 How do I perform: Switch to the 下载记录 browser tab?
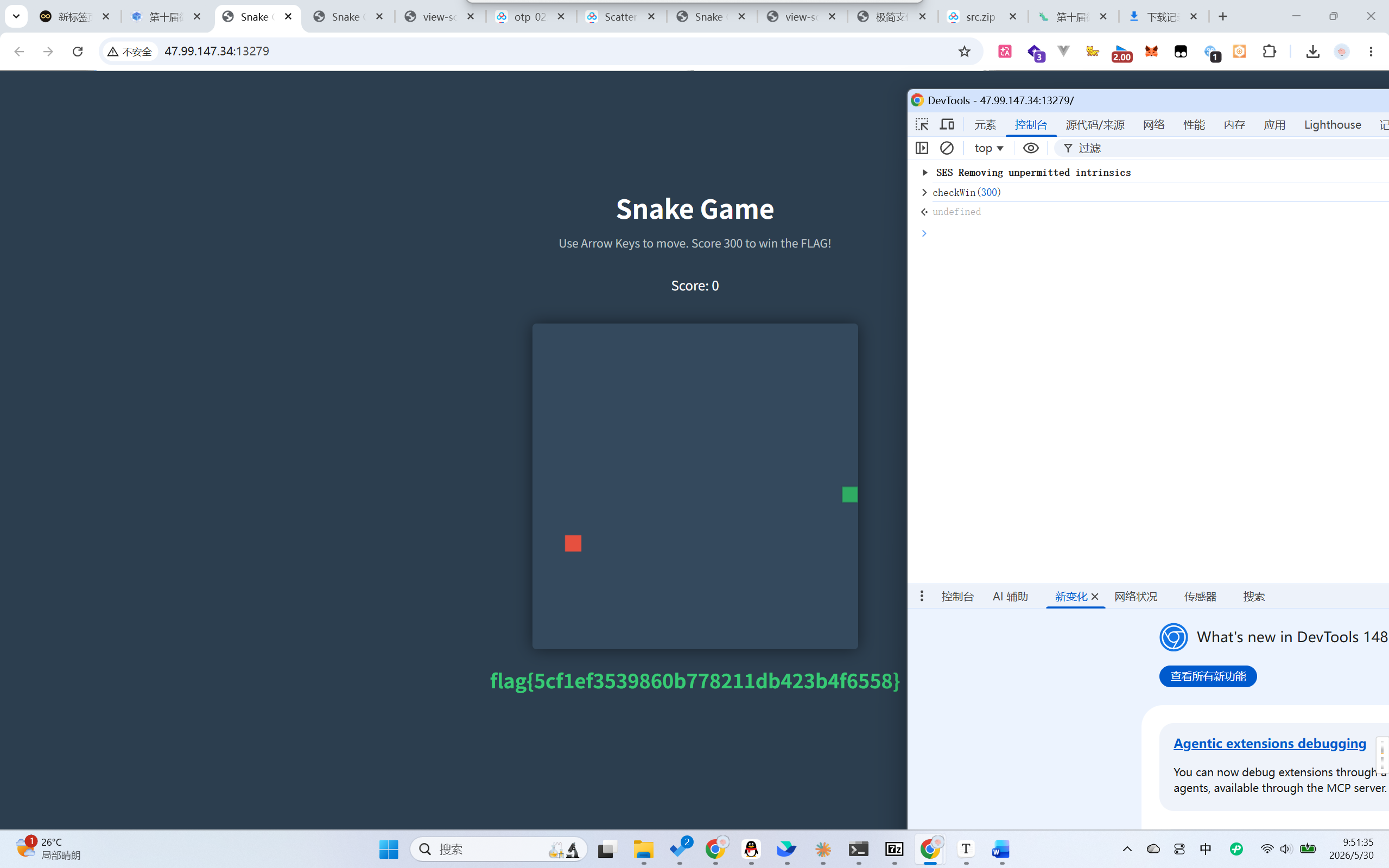(1163, 17)
